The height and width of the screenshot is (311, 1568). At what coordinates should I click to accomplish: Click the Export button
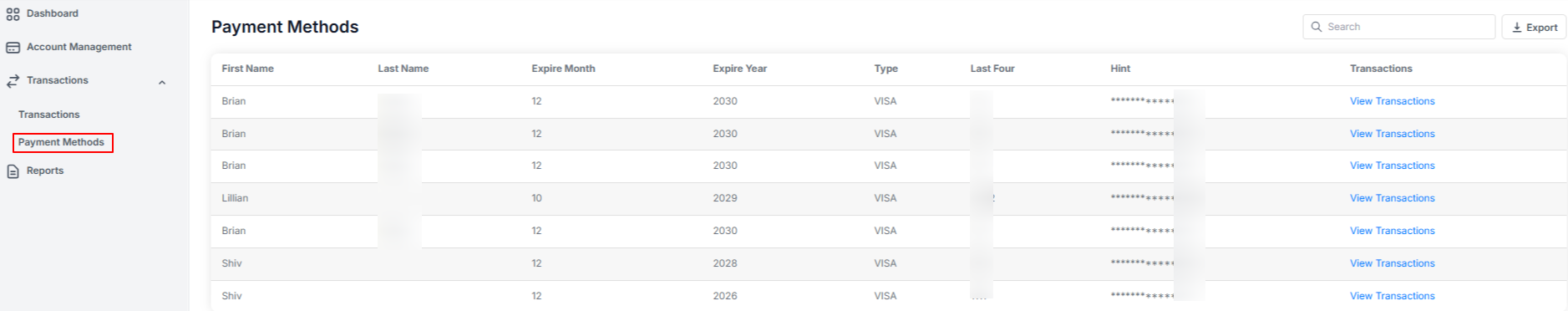[x=1534, y=27]
